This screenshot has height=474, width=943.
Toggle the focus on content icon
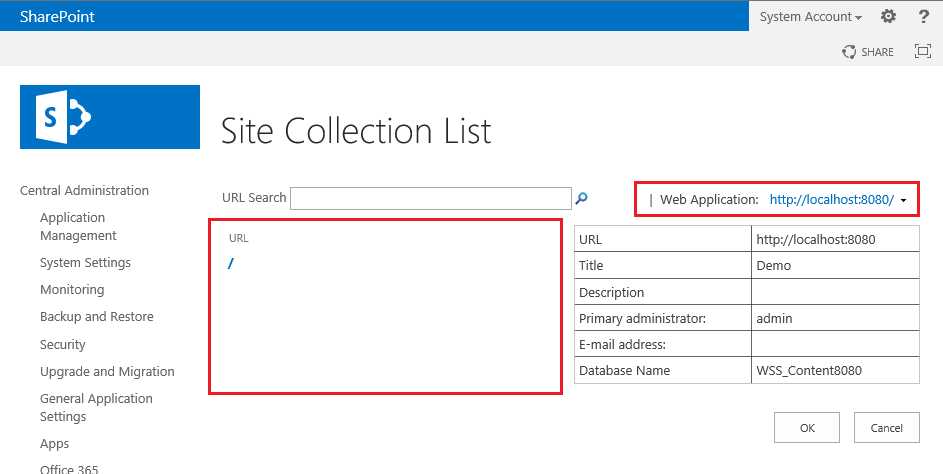pyautogui.click(x=923, y=51)
